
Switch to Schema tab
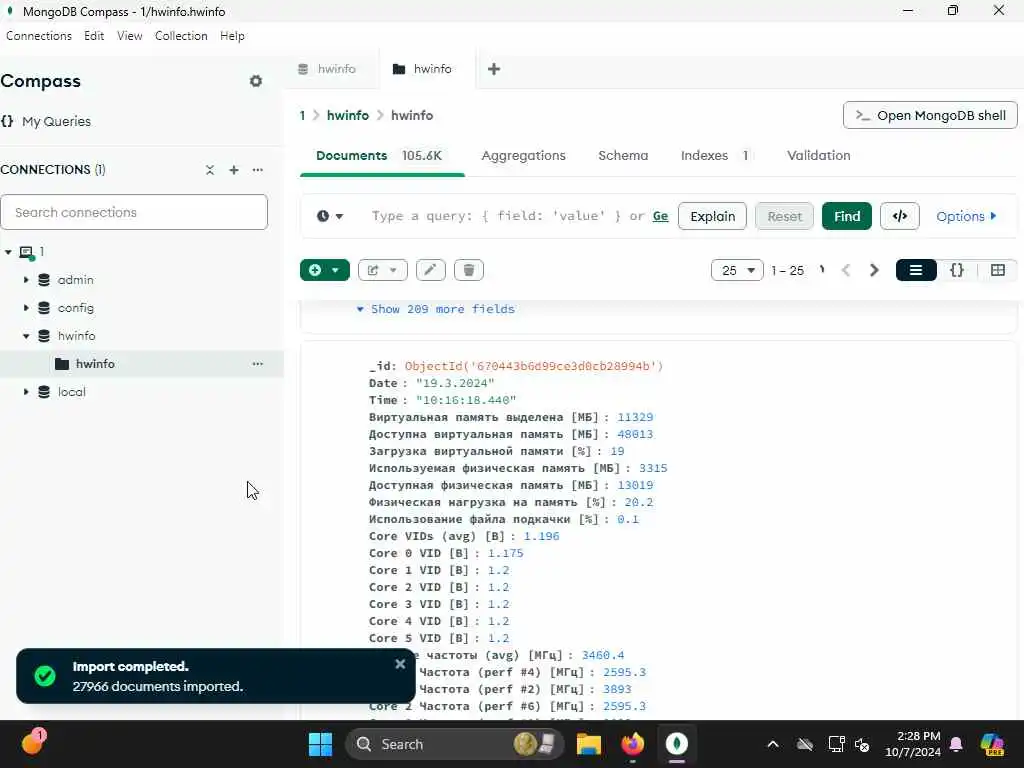[623, 155]
